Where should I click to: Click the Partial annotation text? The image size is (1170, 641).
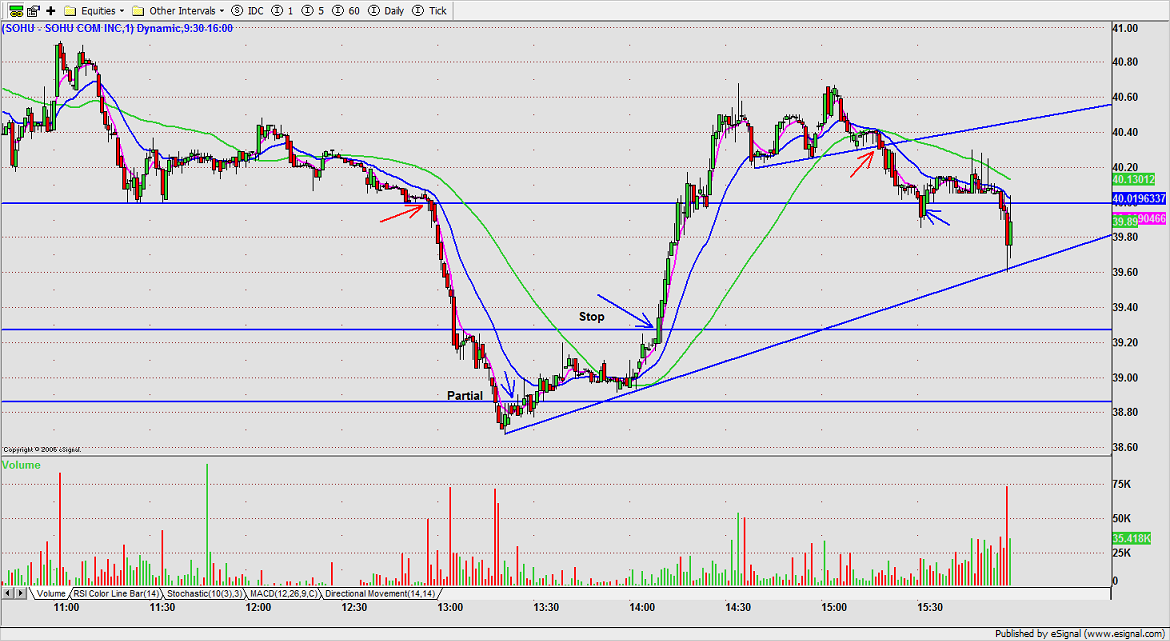(465, 395)
